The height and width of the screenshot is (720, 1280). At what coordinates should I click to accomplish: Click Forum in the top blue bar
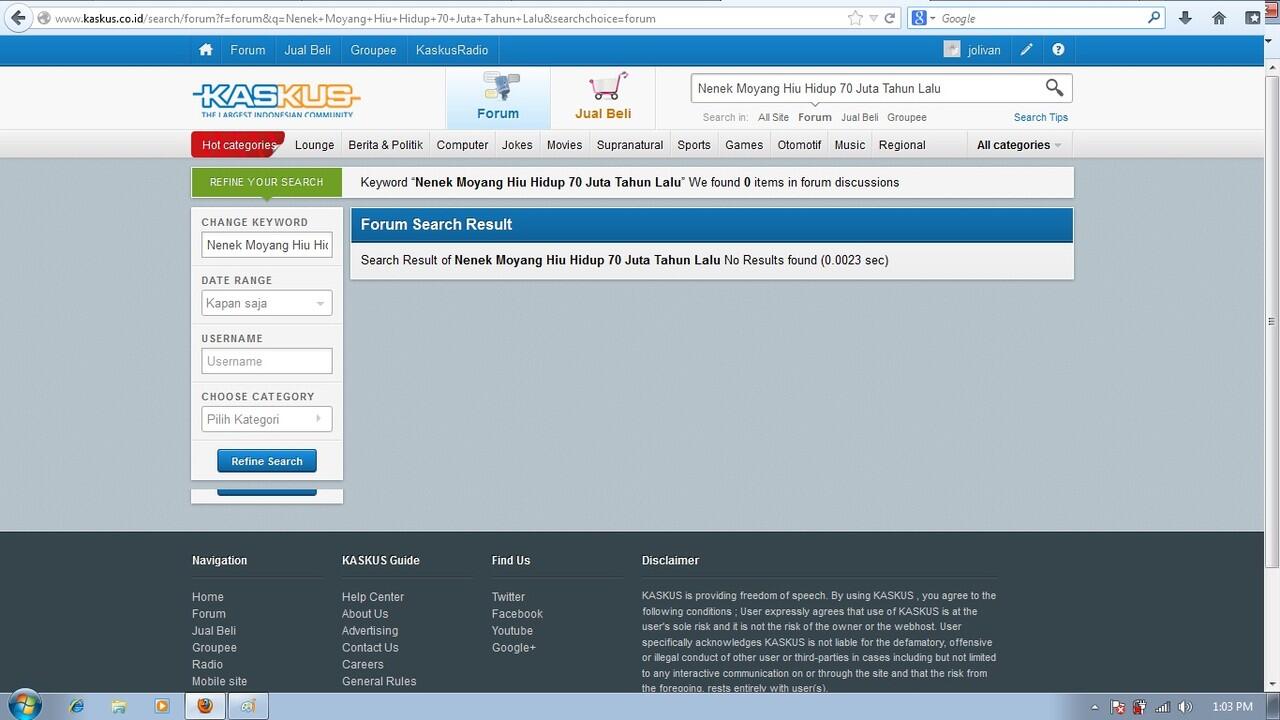248,50
